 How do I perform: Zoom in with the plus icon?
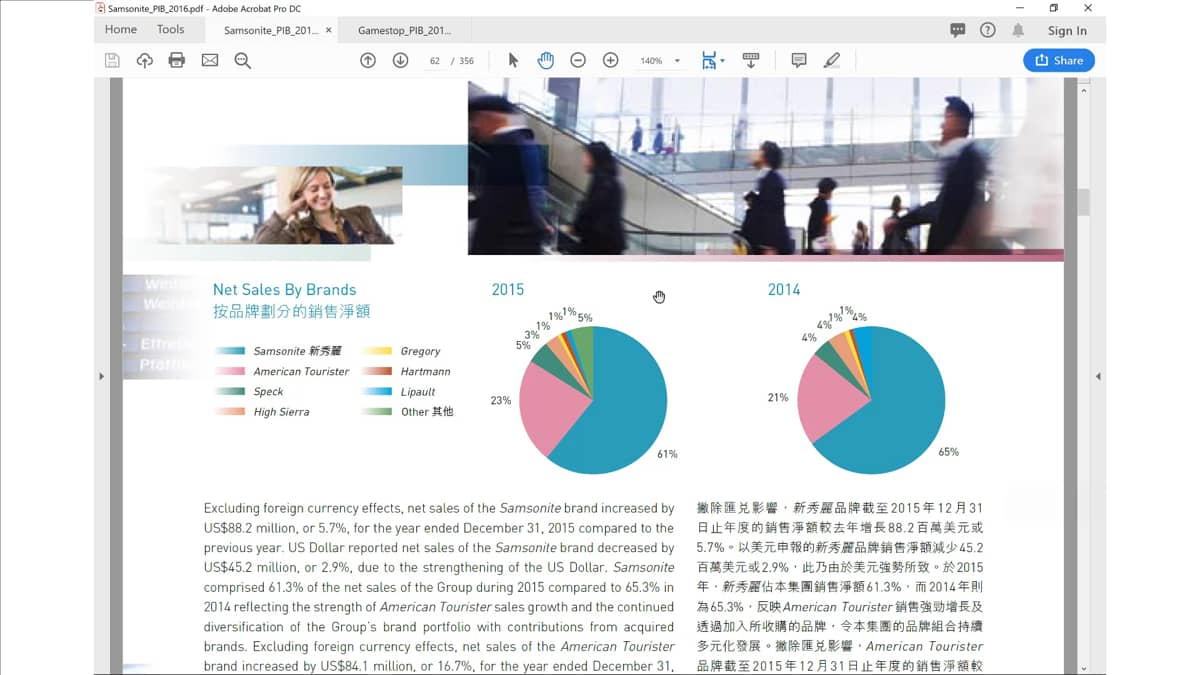[x=611, y=60]
